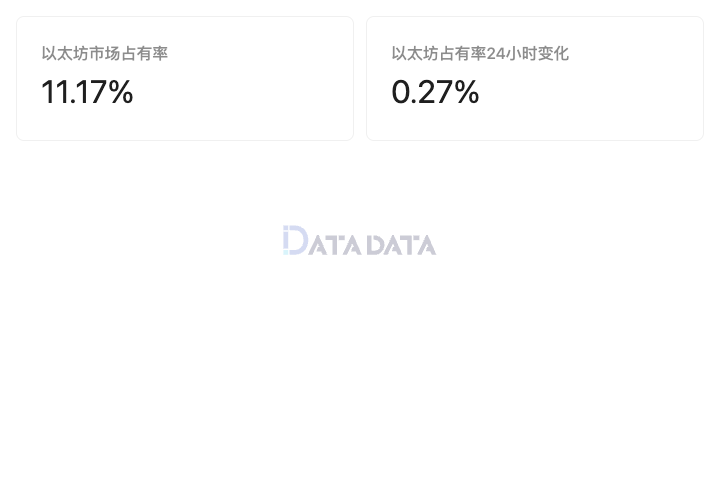The width and height of the screenshot is (720, 480).
Task: Click the 0.27% change value
Action: 435,92
